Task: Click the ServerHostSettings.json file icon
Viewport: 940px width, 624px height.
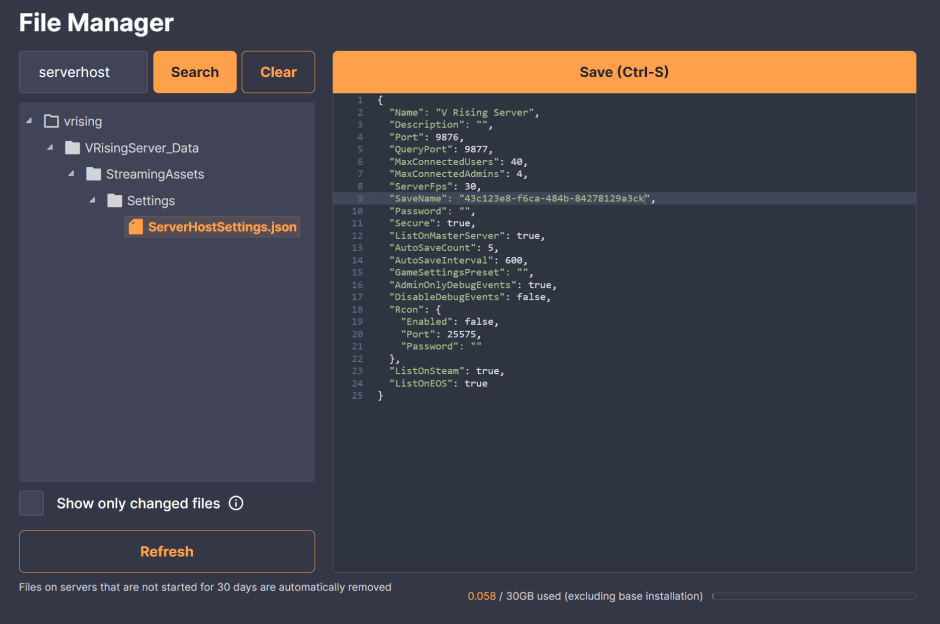Action: 136,227
